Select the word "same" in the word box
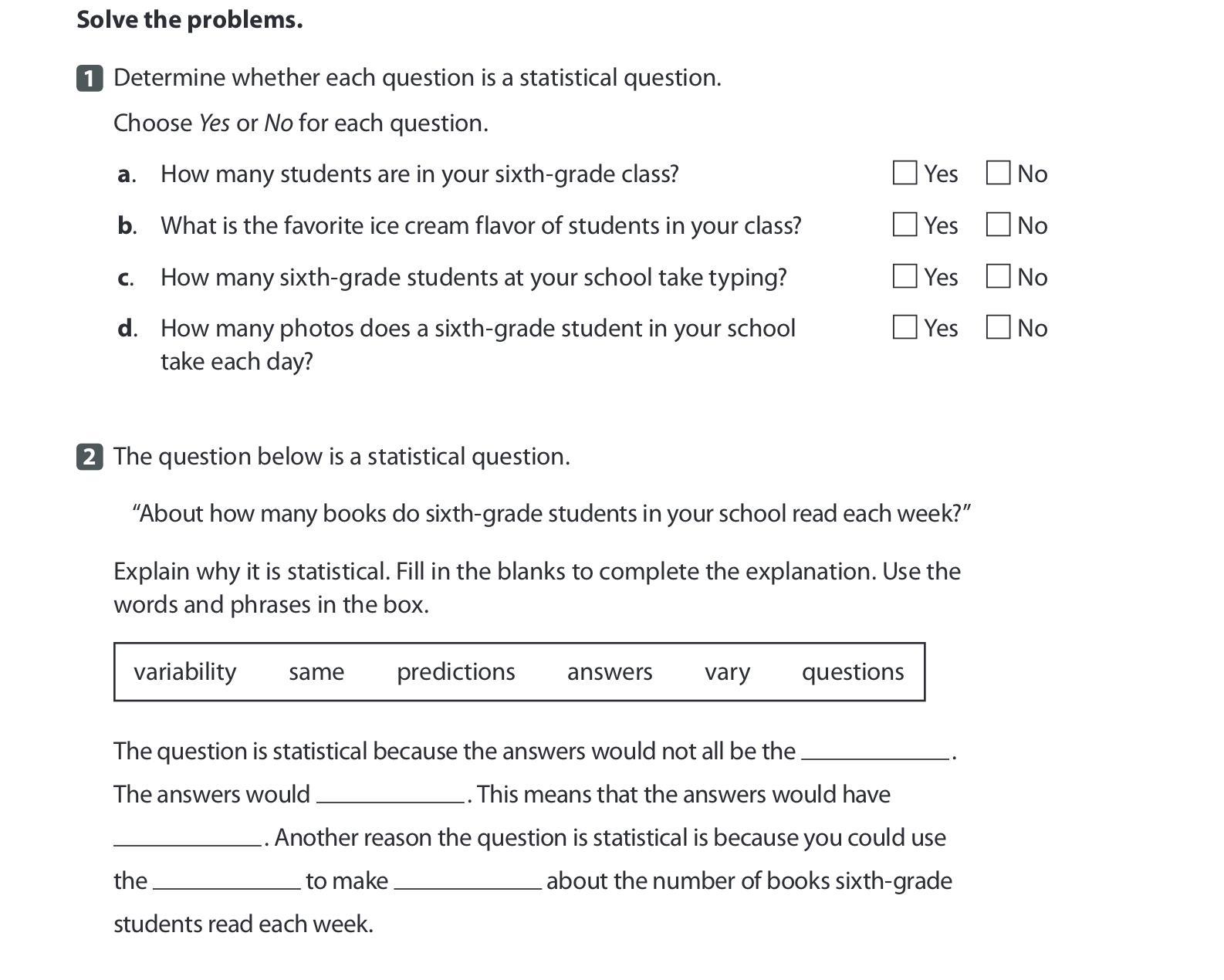Viewport: 1224px width, 980px height. pos(316,671)
